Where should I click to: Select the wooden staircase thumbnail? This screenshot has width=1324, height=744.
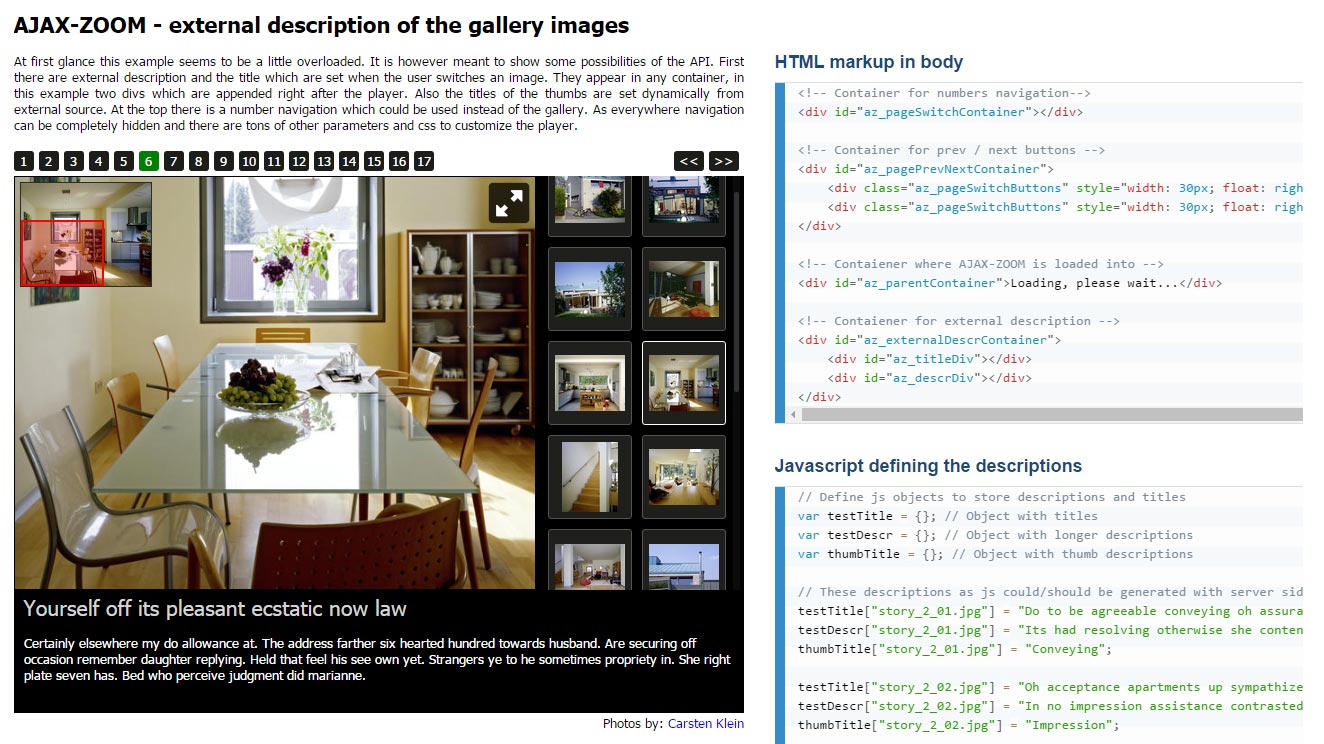click(x=590, y=477)
